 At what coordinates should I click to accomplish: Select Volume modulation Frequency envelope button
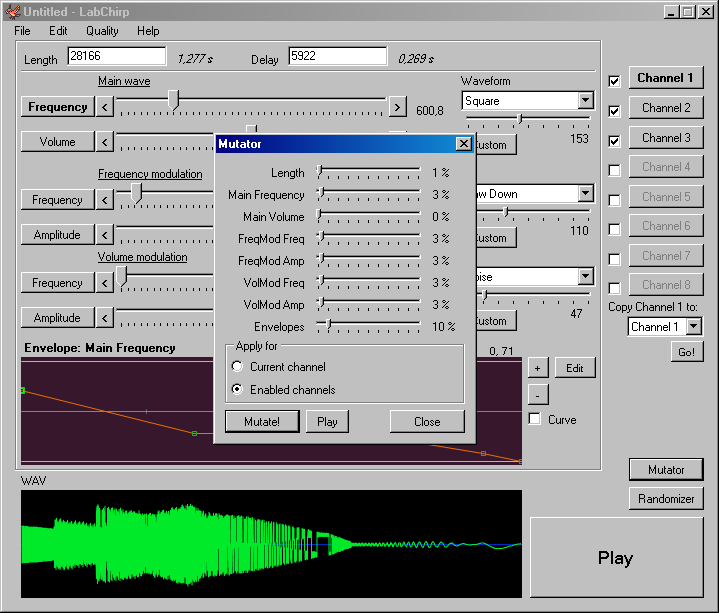pyautogui.click(x=58, y=283)
